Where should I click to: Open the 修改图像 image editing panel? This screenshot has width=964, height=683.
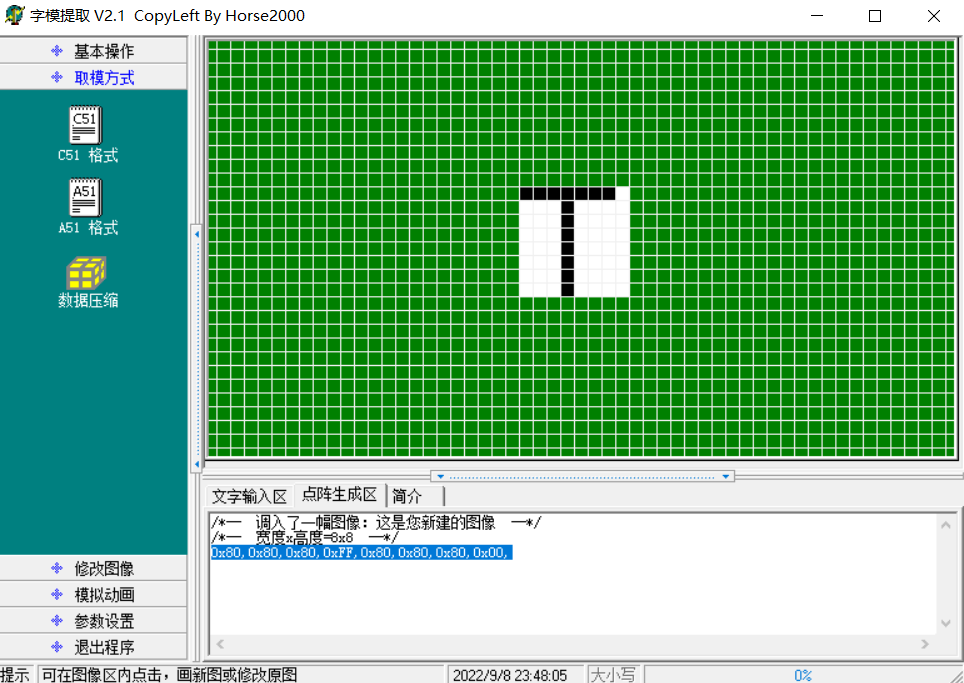click(95, 567)
